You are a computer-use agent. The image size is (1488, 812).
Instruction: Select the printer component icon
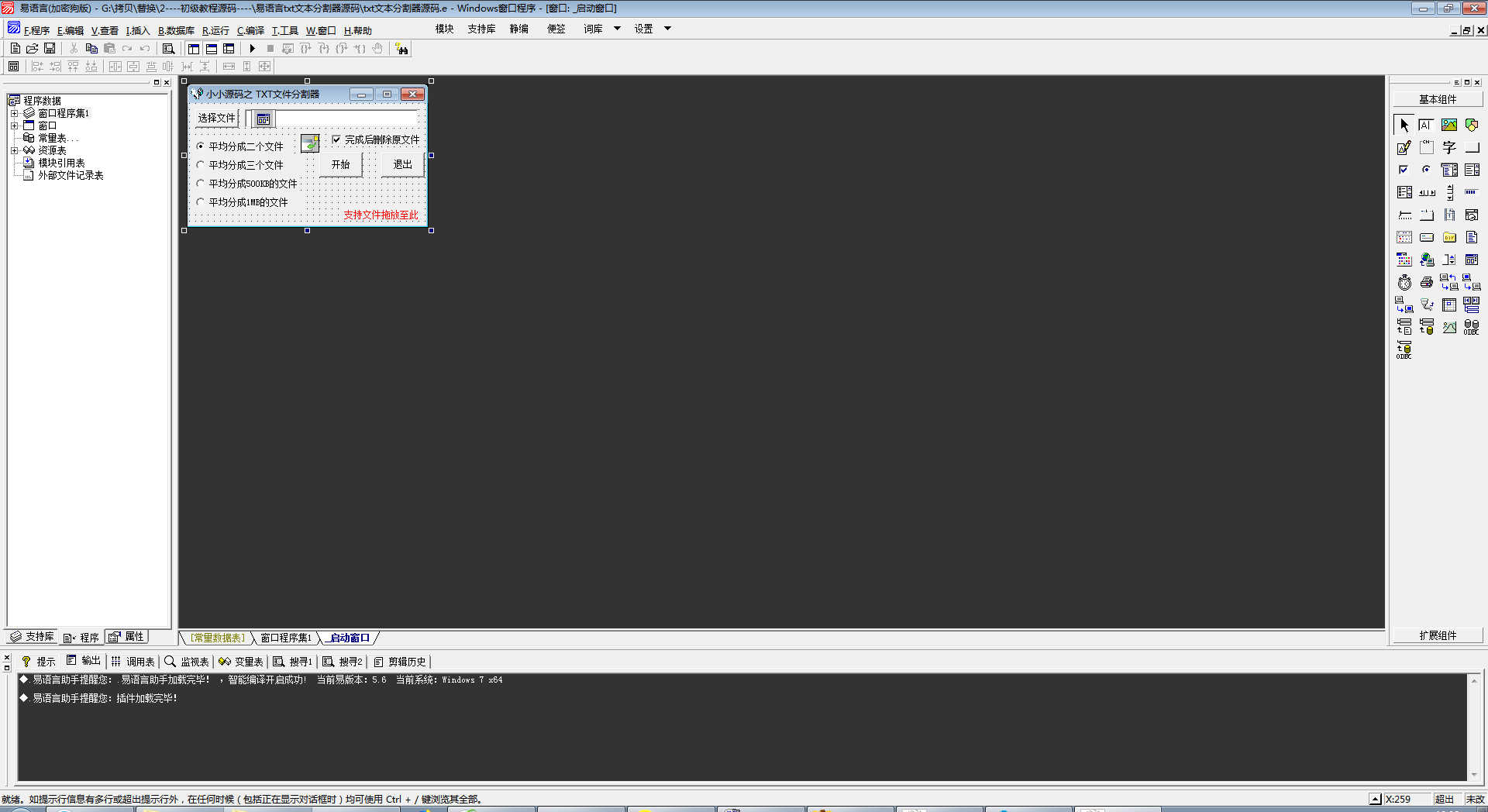[x=1427, y=282]
